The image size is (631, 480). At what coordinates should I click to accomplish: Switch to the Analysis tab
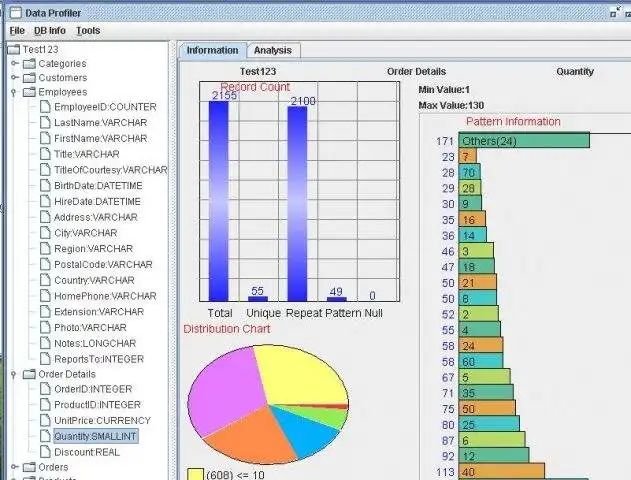(x=273, y=51)
